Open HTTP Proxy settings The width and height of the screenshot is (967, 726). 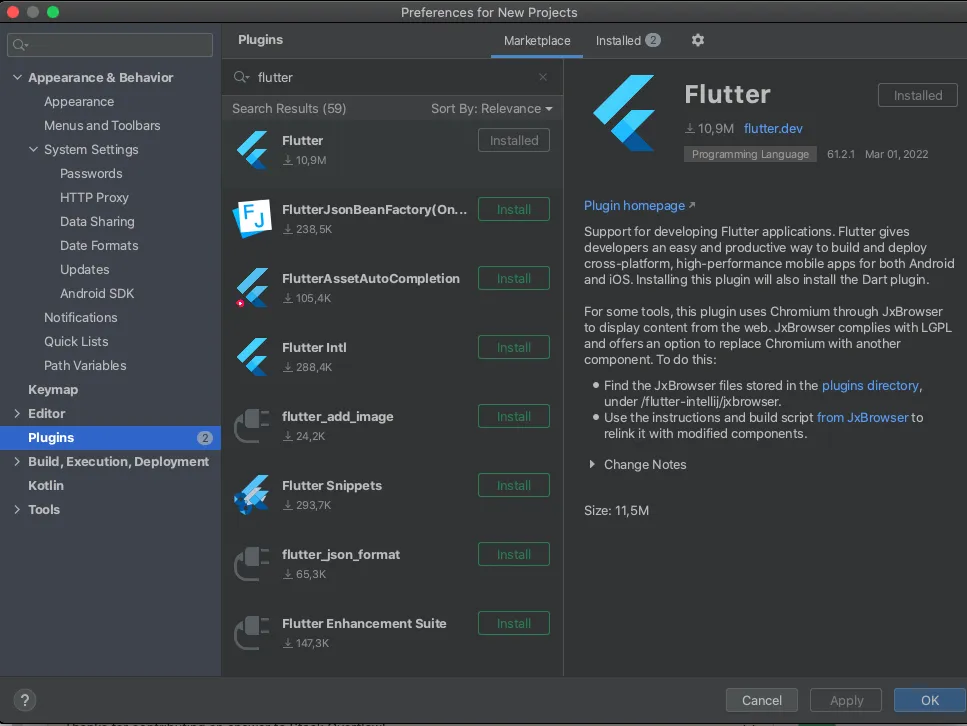[94, 197]
